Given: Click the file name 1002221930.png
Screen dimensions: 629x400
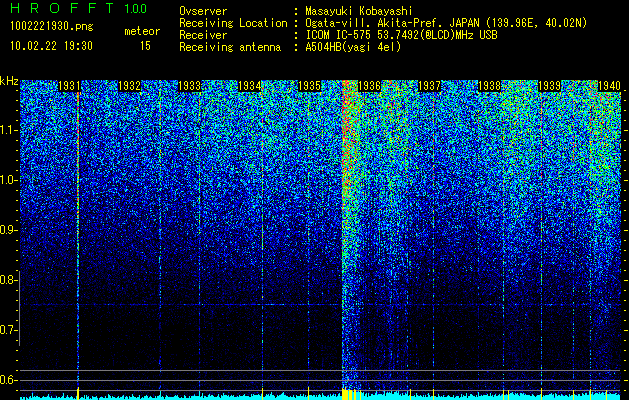Looking at the screenshot, I should [x=52, y=27].
